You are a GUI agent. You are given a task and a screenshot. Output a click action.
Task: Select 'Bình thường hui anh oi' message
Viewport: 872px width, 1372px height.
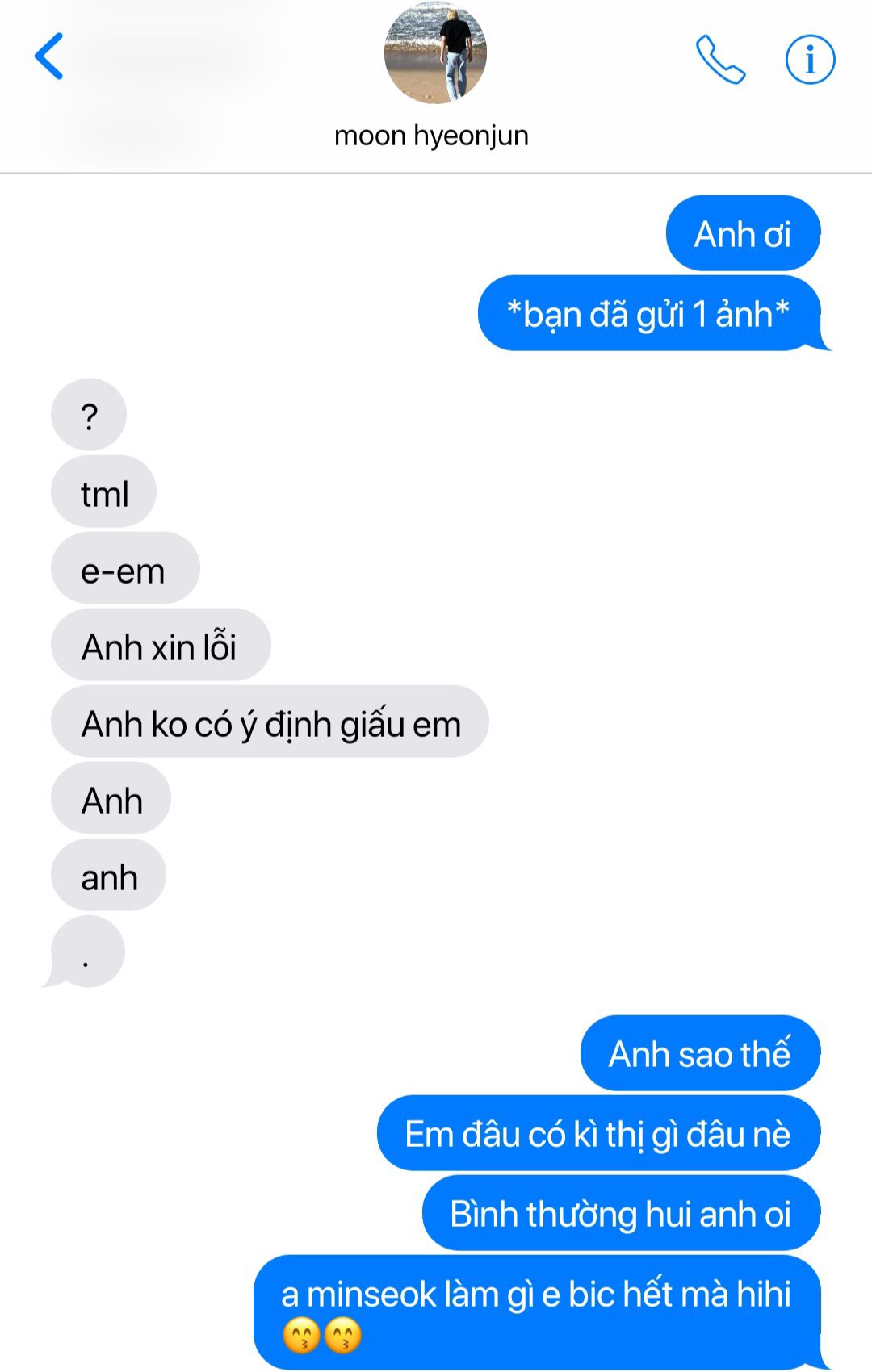[x=621, y=1213]
